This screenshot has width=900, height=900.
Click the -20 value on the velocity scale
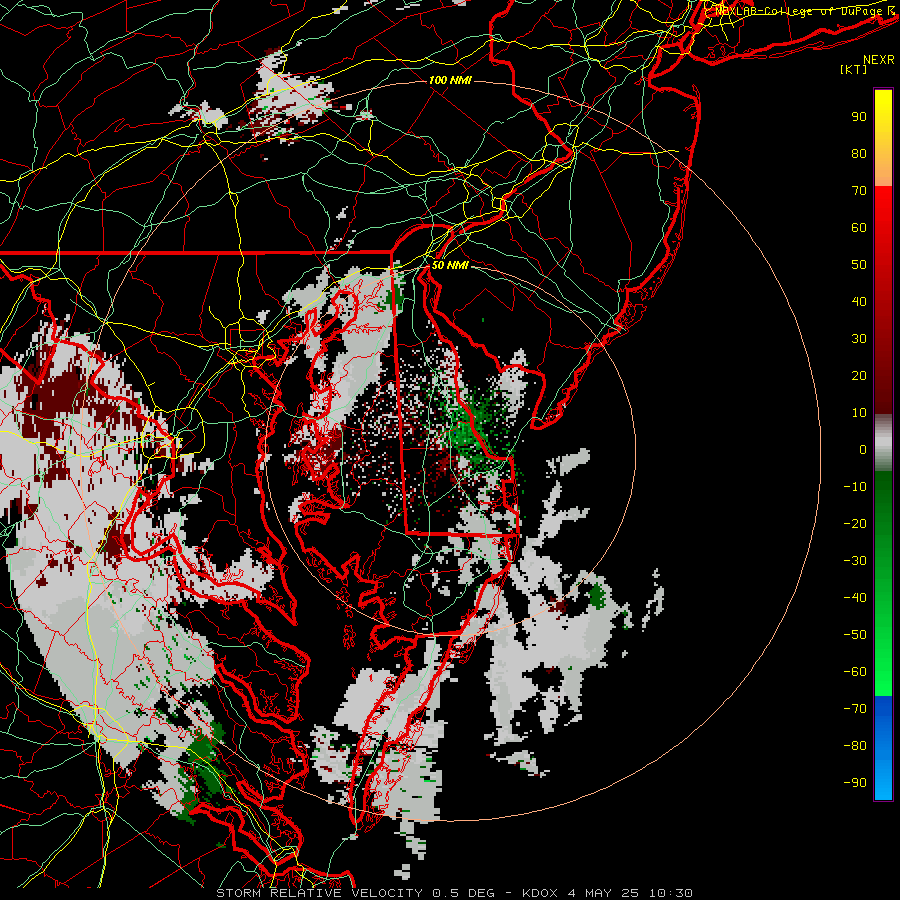tap(855, 524)
